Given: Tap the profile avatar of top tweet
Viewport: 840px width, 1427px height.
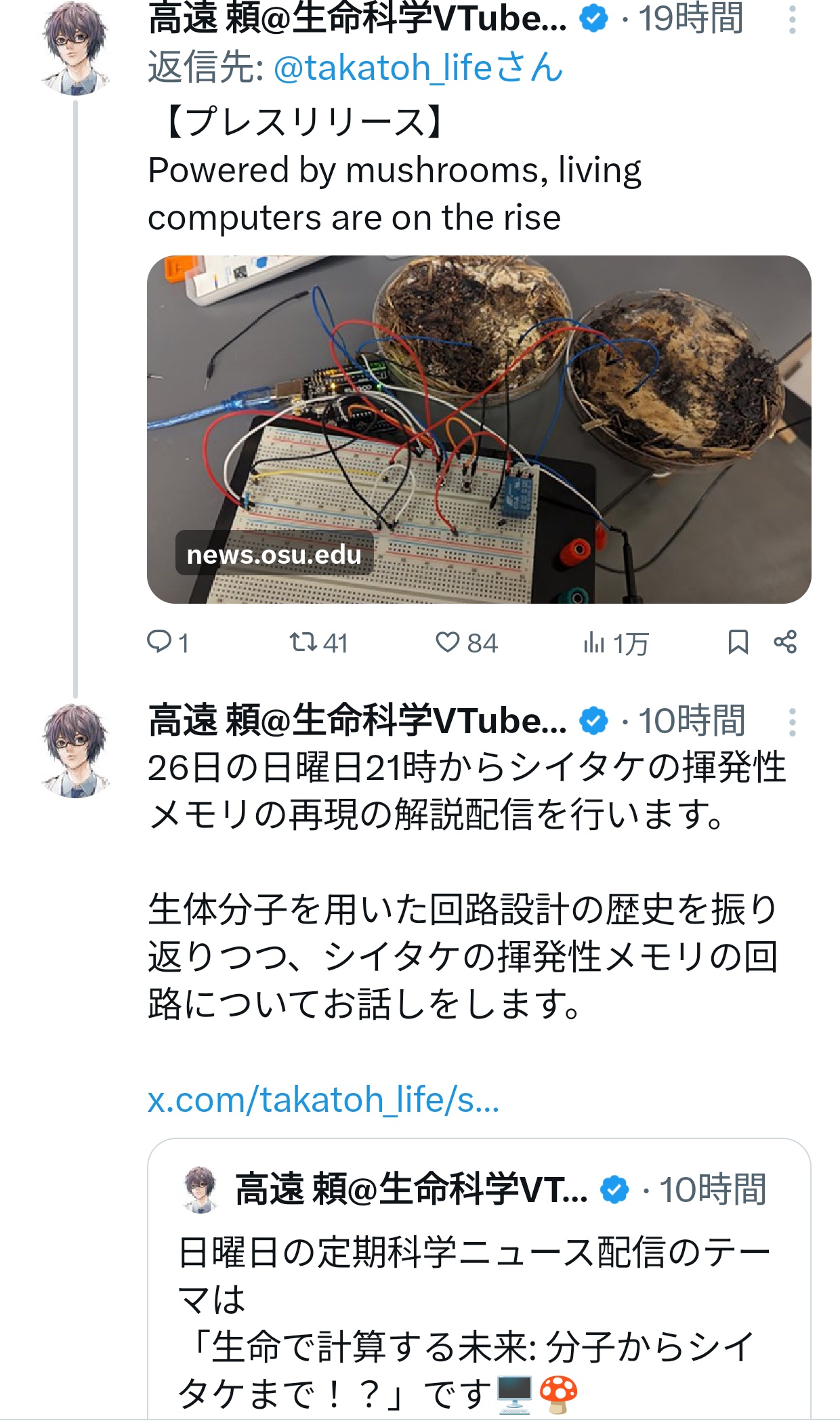Looking at the screenshot, I should point(75,48).
